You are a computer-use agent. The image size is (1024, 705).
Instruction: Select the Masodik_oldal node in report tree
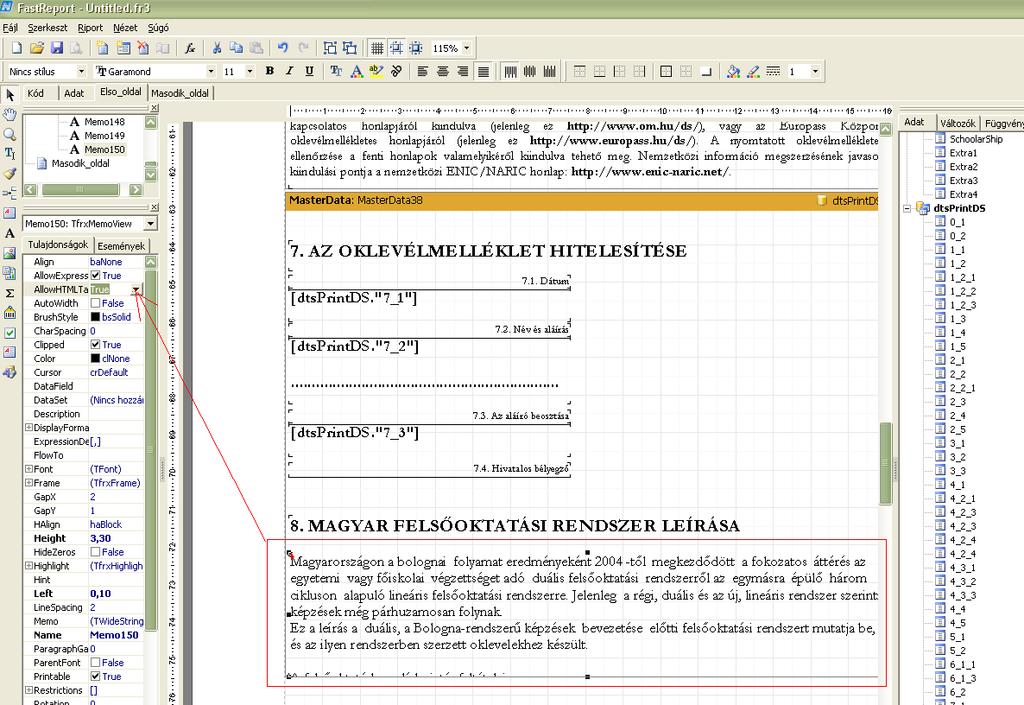(x=80, y=163)
